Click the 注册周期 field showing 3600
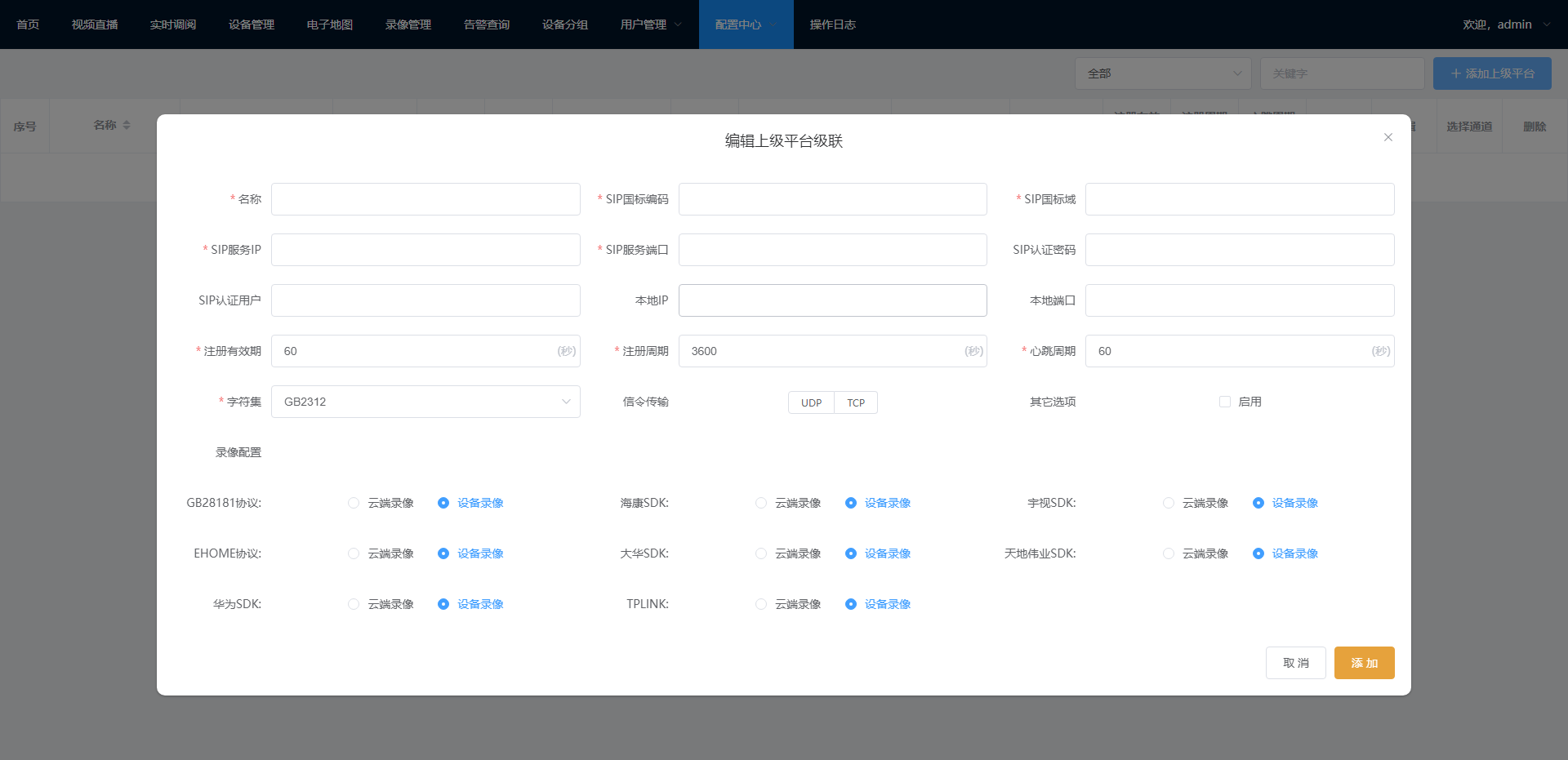 coord(833,351)
